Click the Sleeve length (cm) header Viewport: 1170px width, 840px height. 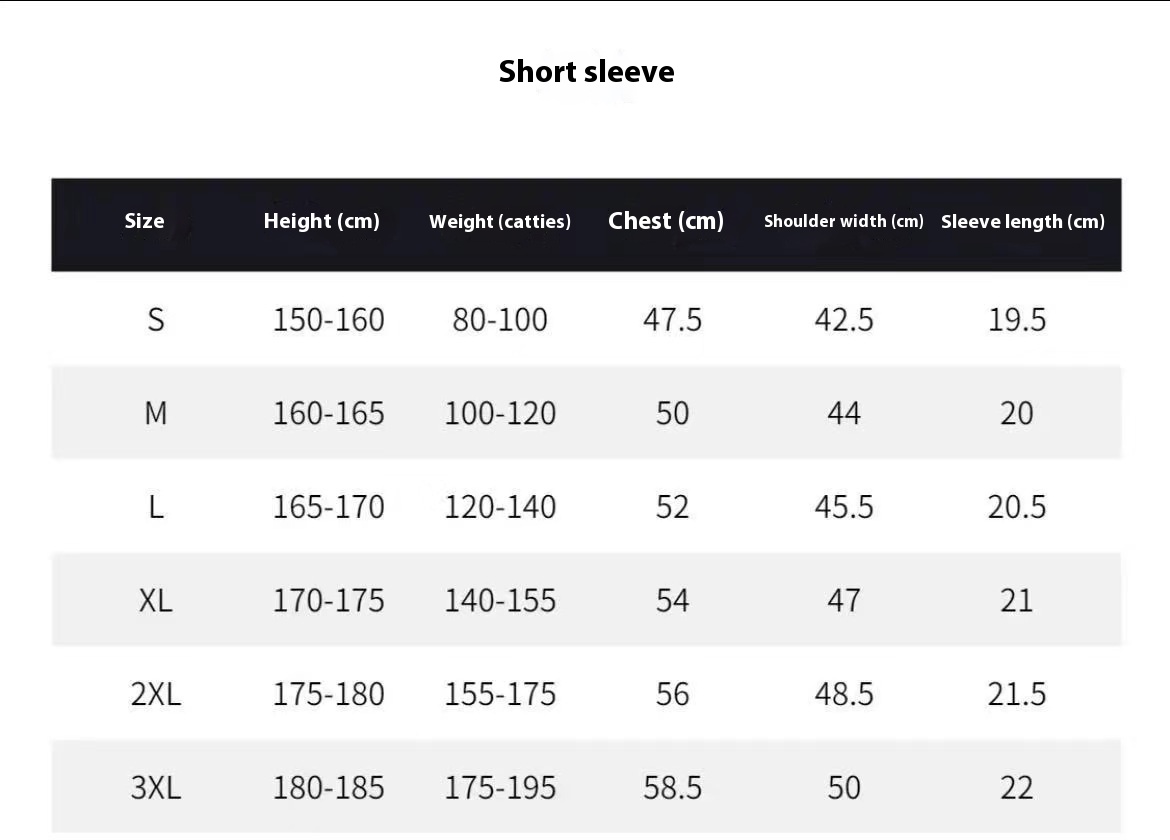(1023, 222)
